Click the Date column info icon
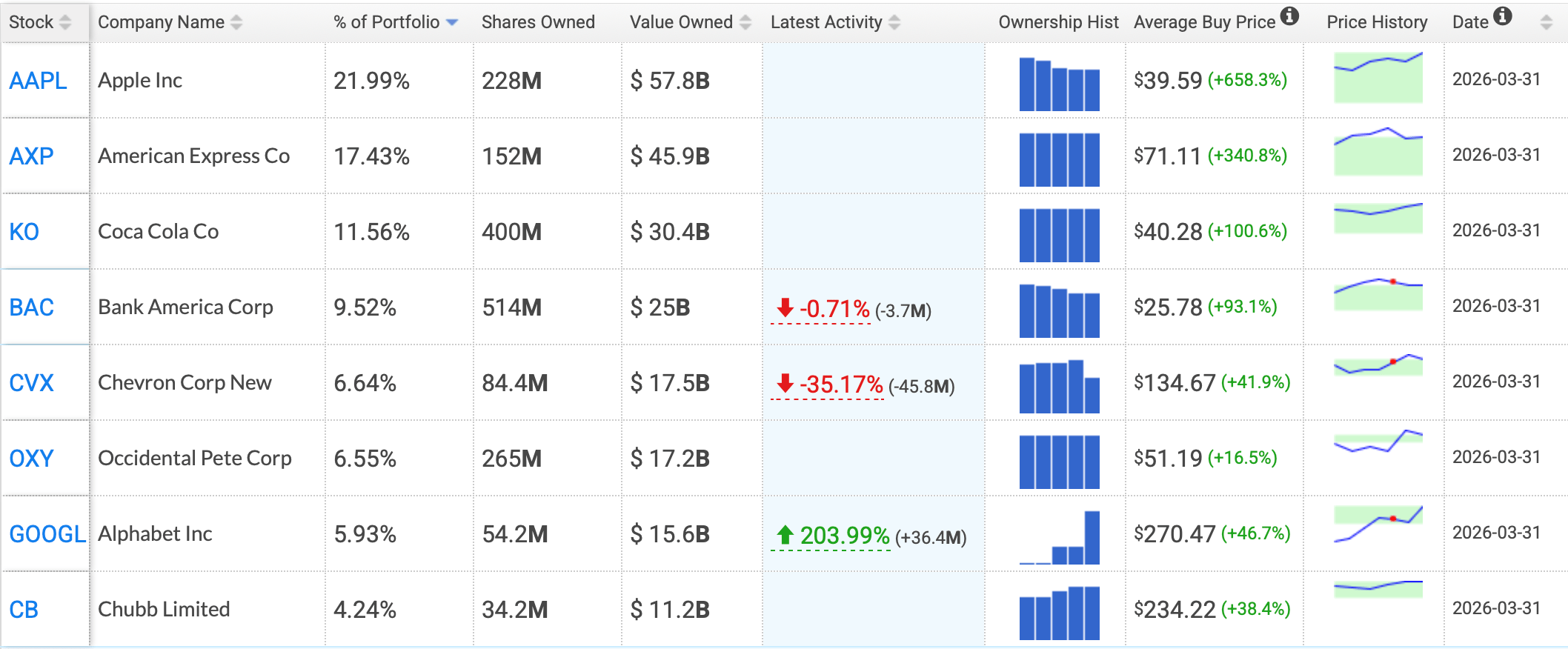 tap(1503, 16)
